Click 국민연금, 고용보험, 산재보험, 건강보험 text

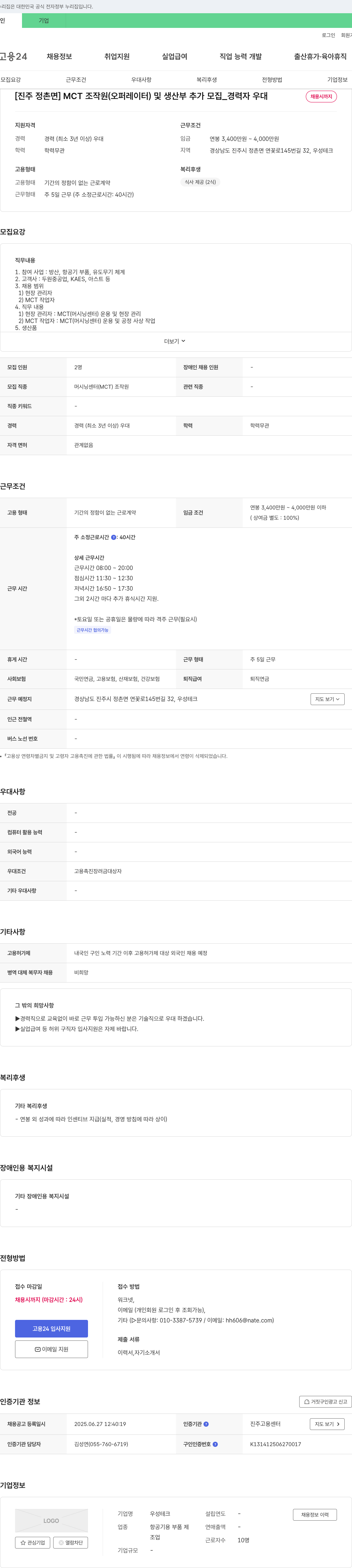click(x=117, y=679)
